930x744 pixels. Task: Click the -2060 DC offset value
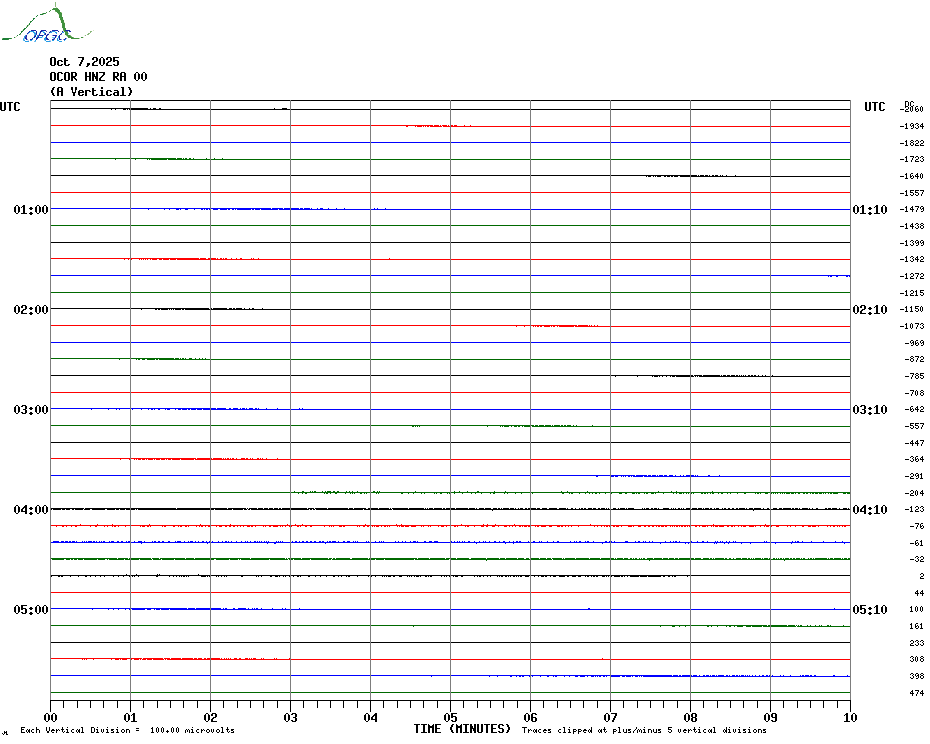(x=912, y=109)
